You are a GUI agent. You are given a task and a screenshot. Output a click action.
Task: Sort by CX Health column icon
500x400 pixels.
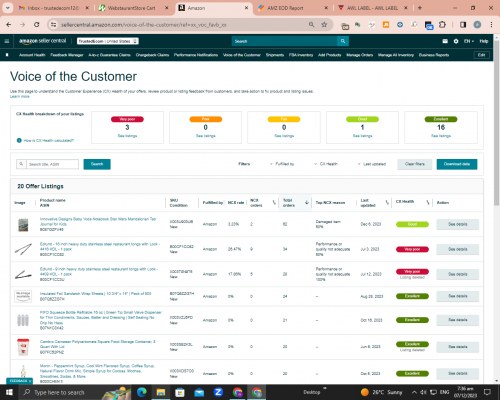pos(428,202)
